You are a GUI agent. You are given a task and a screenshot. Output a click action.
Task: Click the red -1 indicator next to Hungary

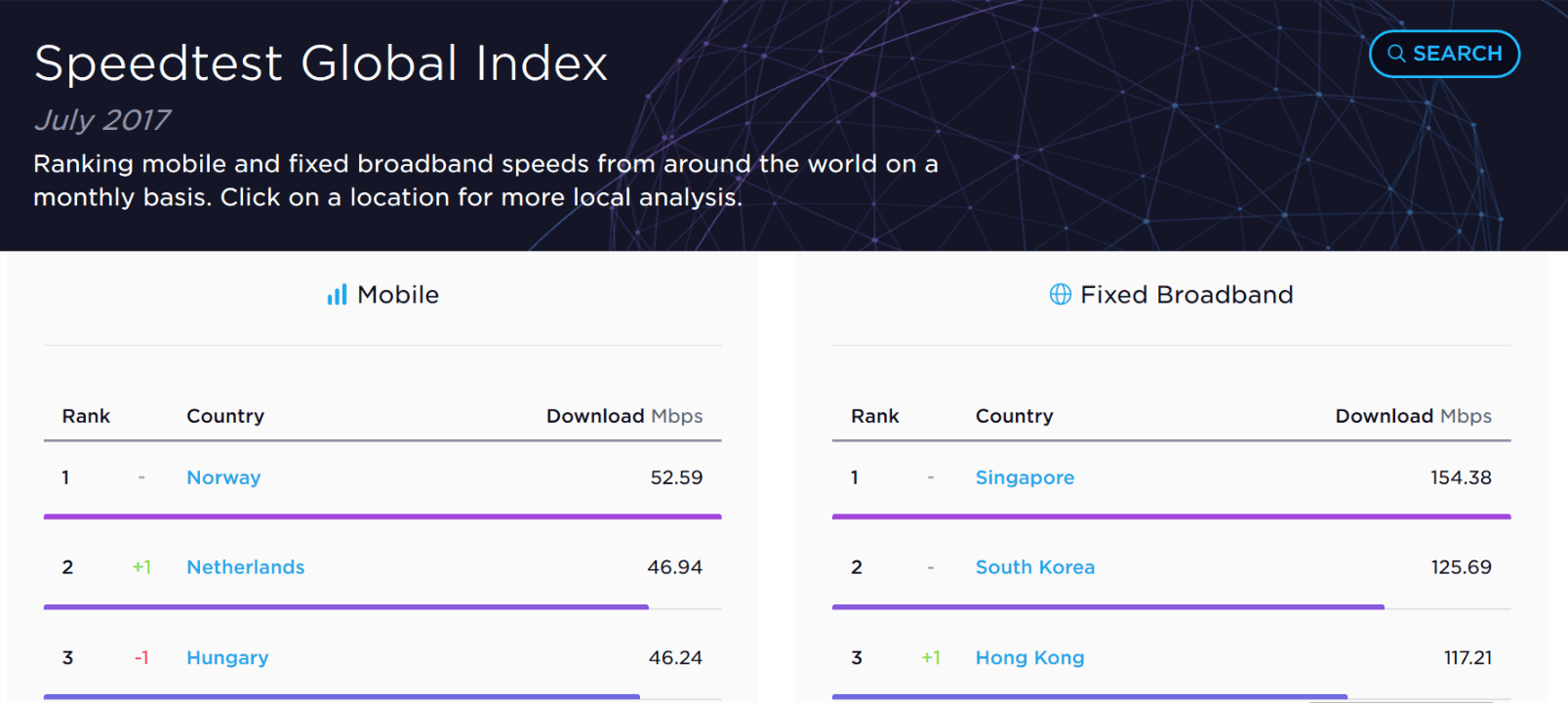tap(141, 658)
